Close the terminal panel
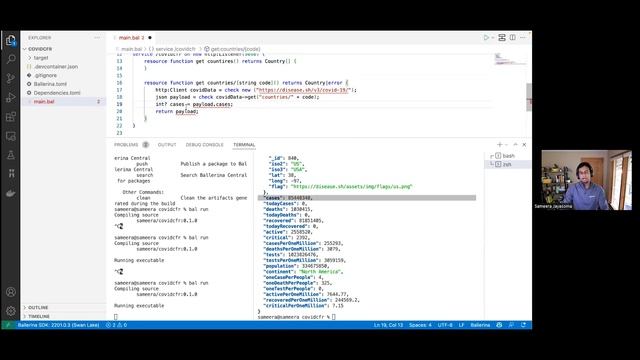This screenshot has width=640, height=360. point(524,144)
